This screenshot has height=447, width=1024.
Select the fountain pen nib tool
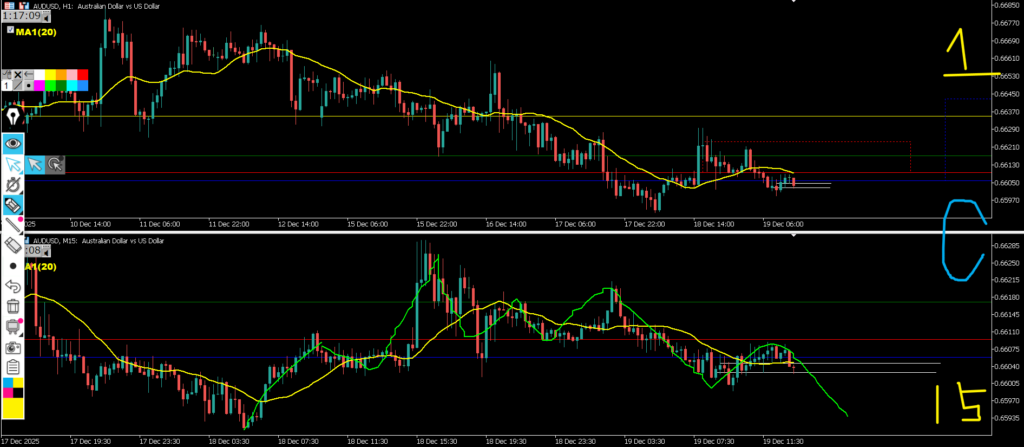click(13, 117)
